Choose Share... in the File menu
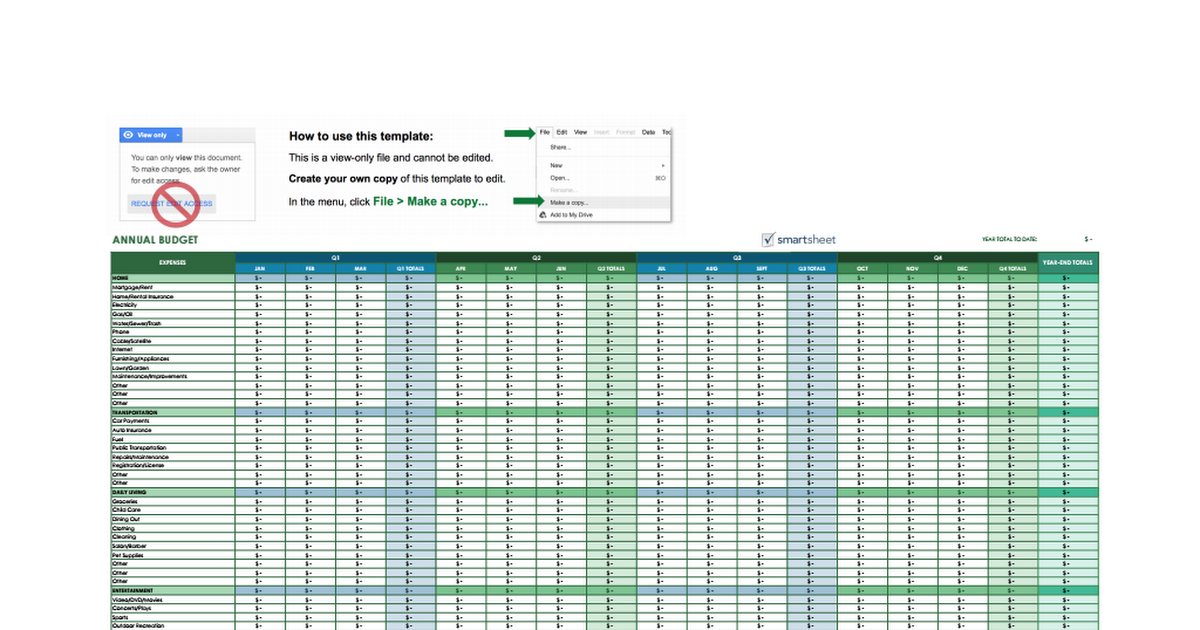 pos(560,147)
